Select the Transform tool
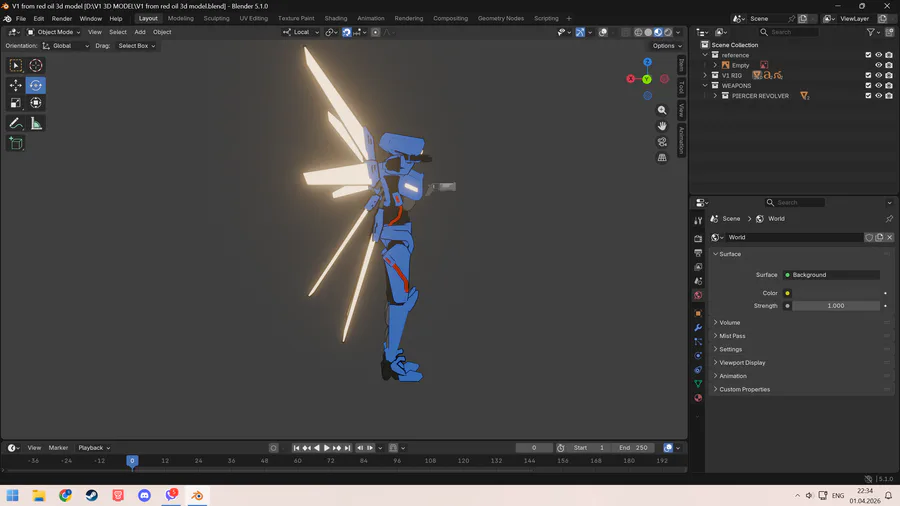 coord(36,103)
